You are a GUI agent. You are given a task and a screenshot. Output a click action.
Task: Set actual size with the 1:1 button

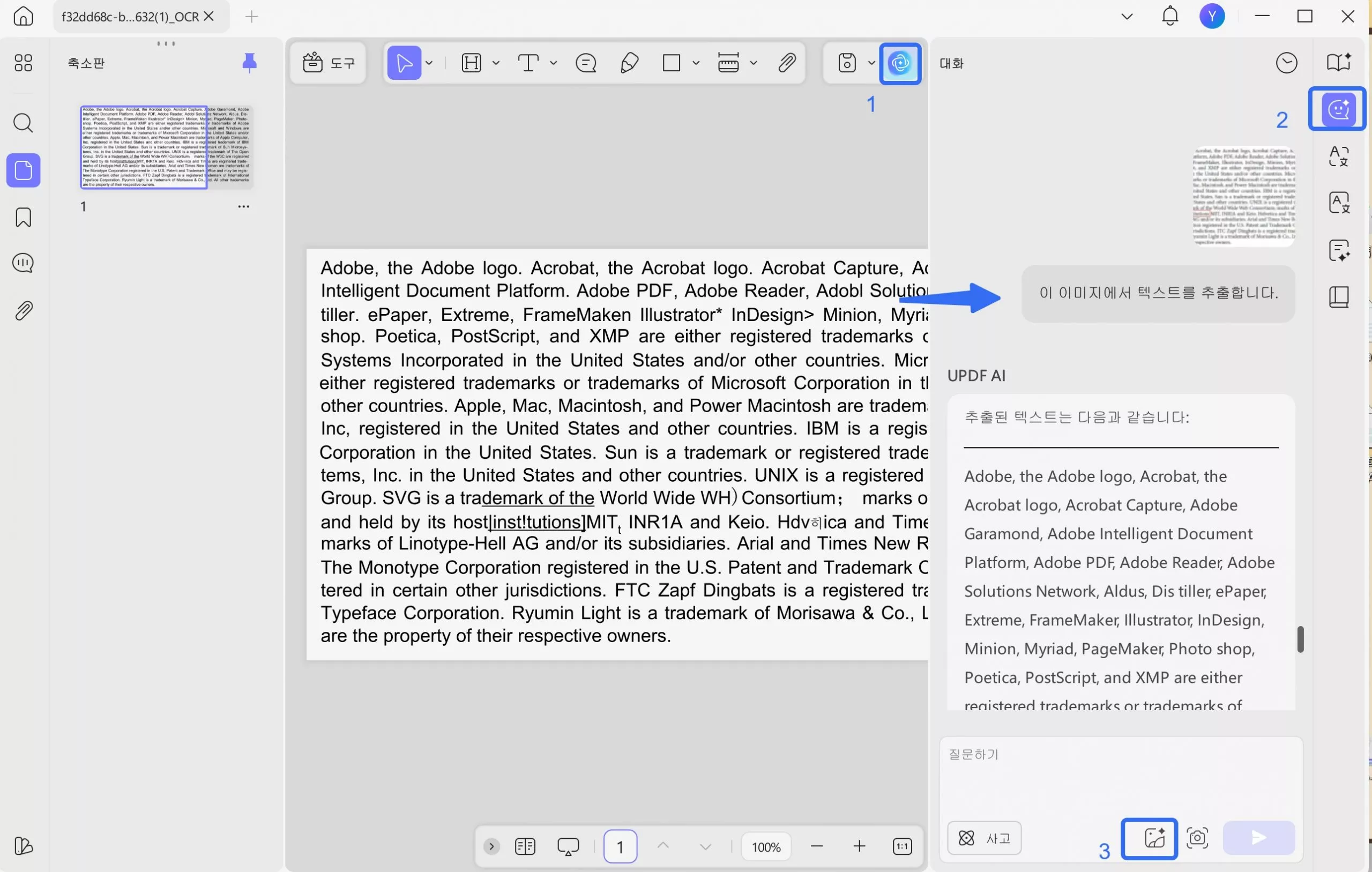pyautogui.click(x=902, y=846)
